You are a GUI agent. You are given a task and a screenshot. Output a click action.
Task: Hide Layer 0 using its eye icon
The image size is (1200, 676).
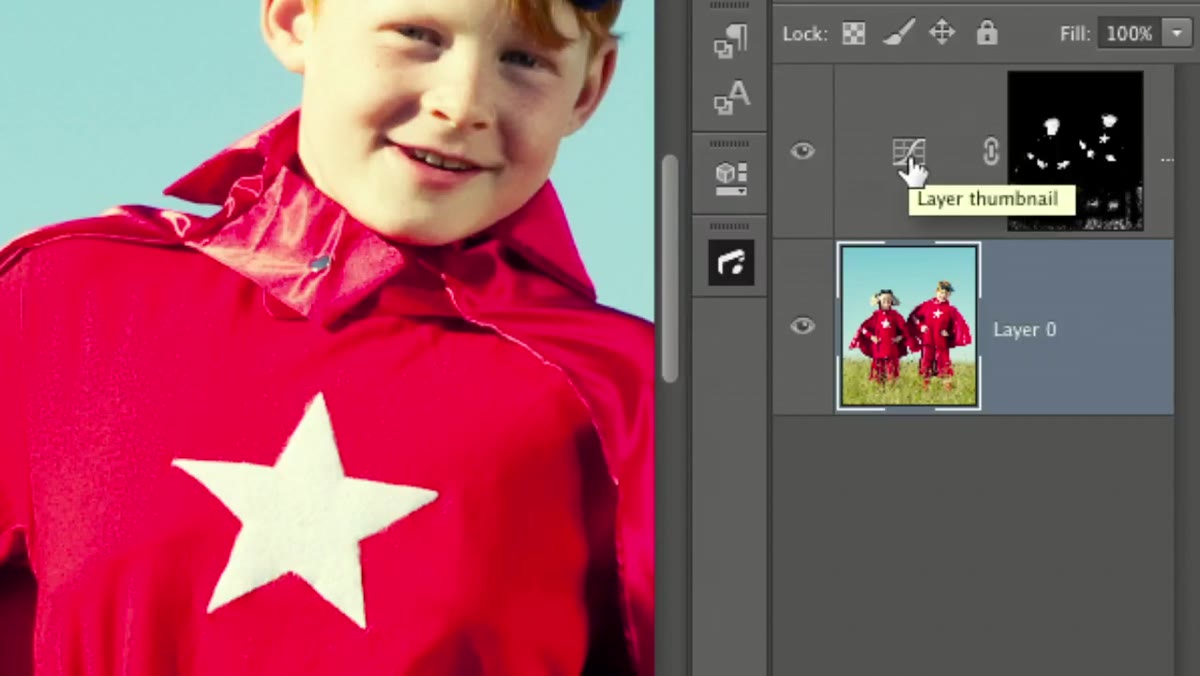[x=802, y=326]
